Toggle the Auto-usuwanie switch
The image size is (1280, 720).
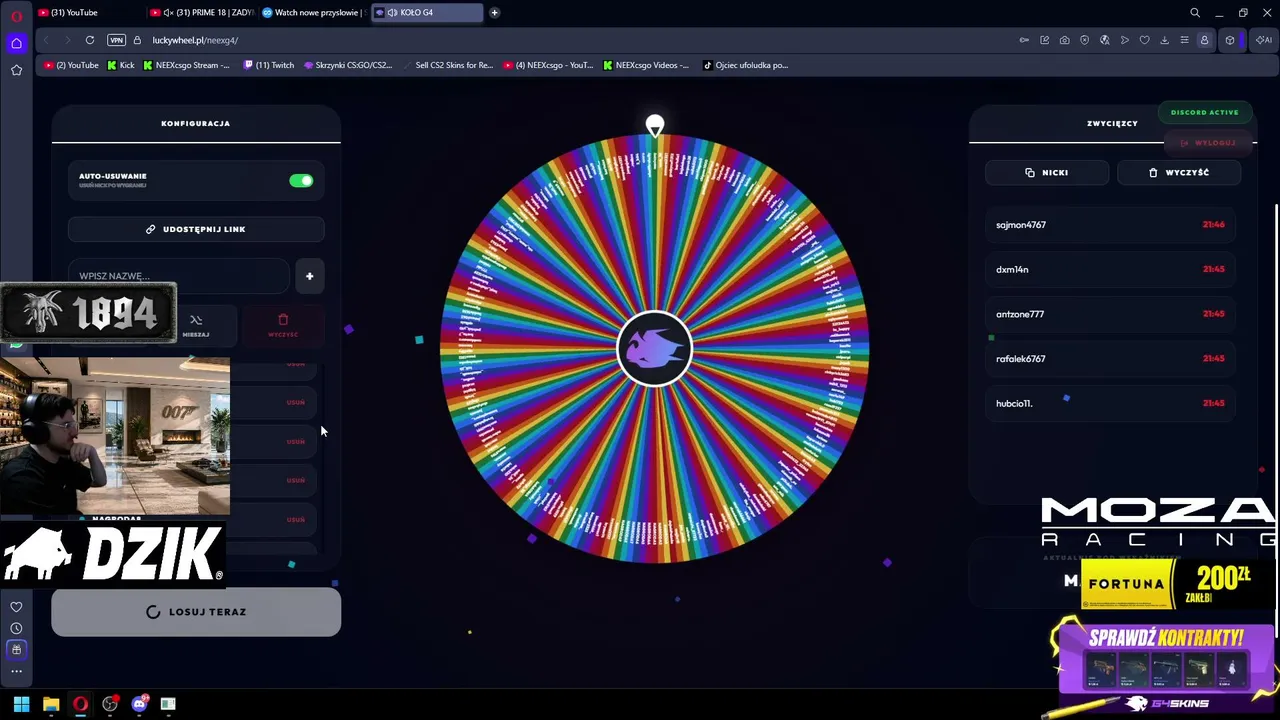[301, 181]
